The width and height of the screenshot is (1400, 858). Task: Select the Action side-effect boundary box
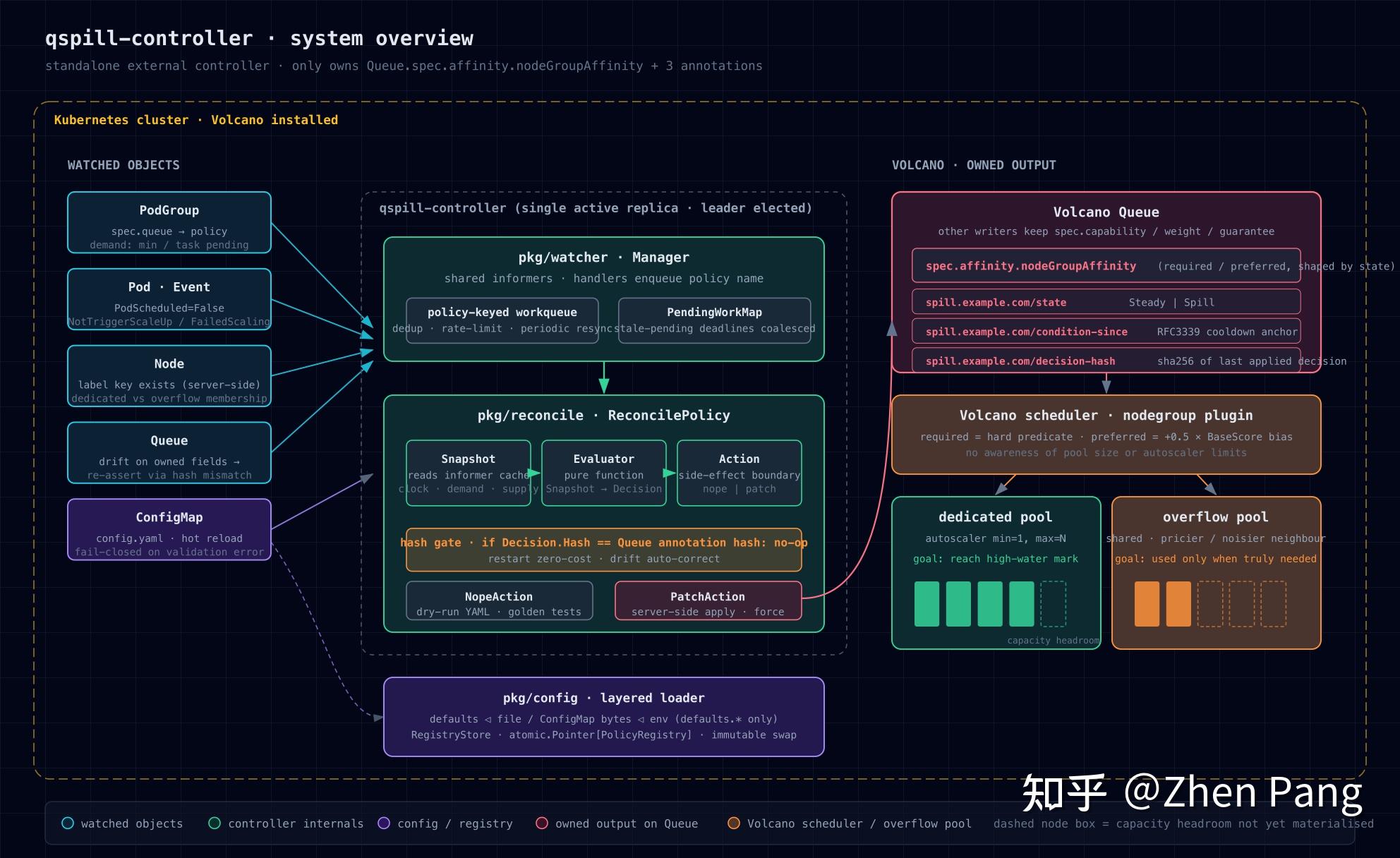[740, 473]
